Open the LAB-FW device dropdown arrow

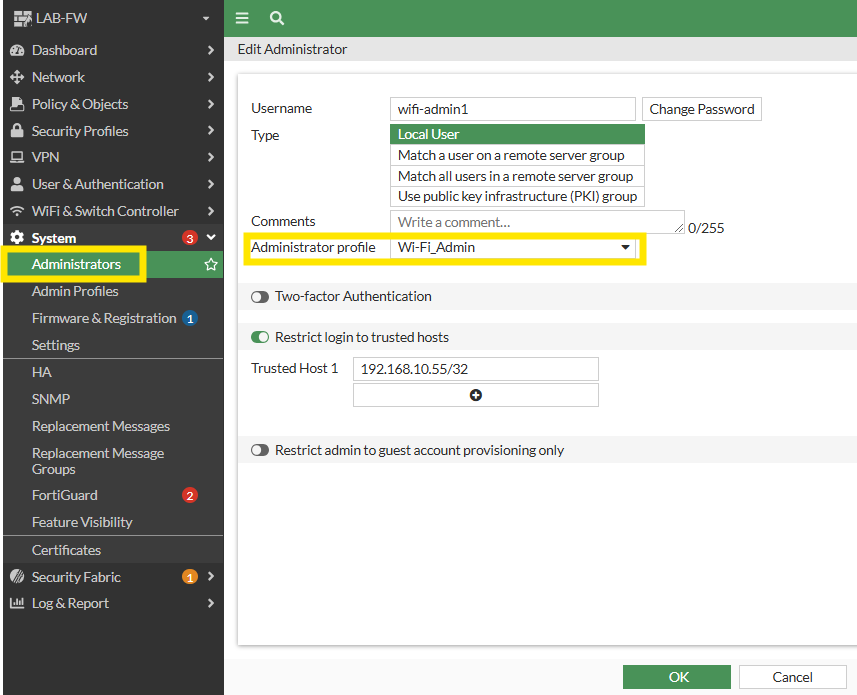tap(206, 19)
